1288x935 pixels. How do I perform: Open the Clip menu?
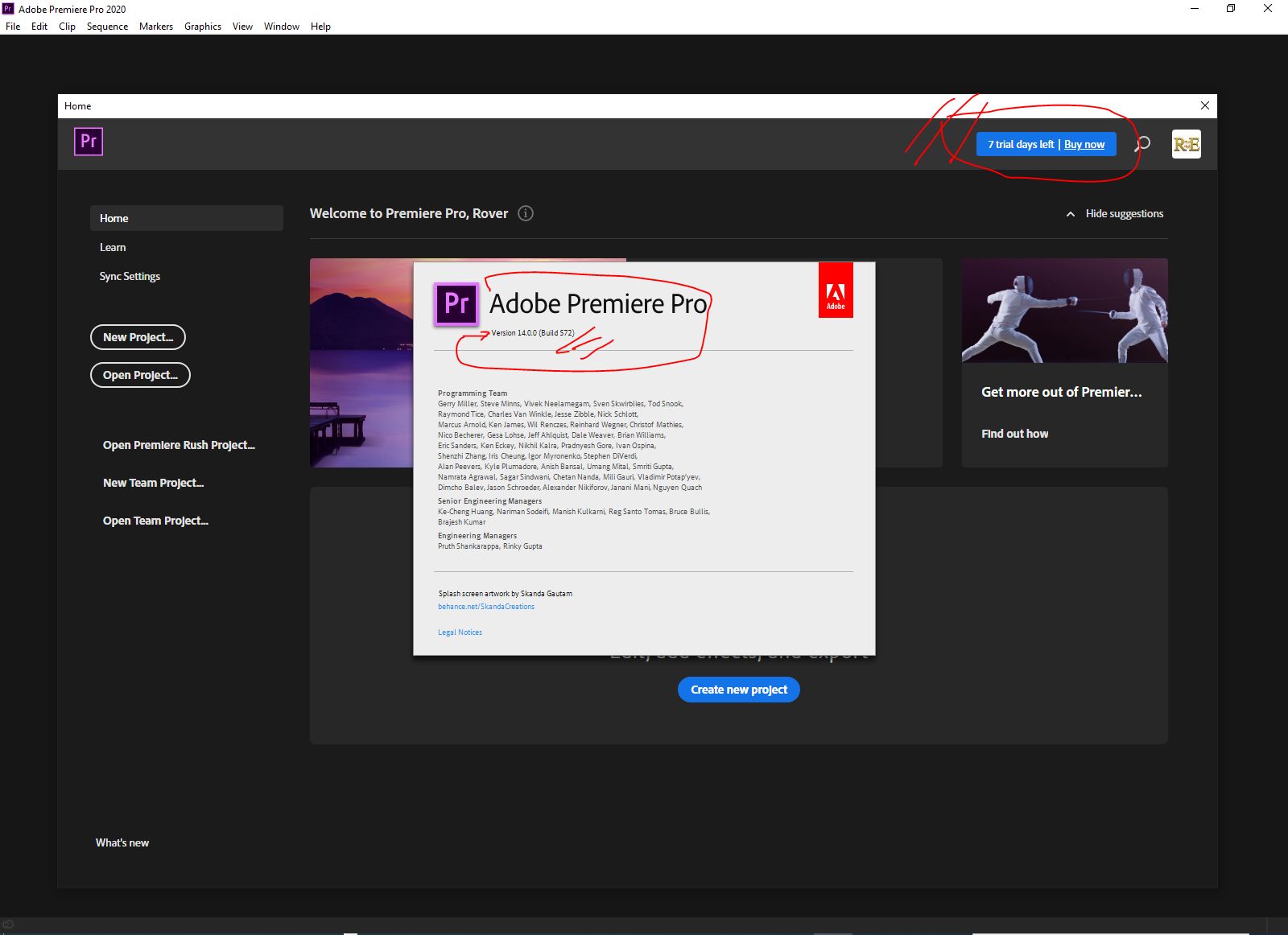point(68,27)
